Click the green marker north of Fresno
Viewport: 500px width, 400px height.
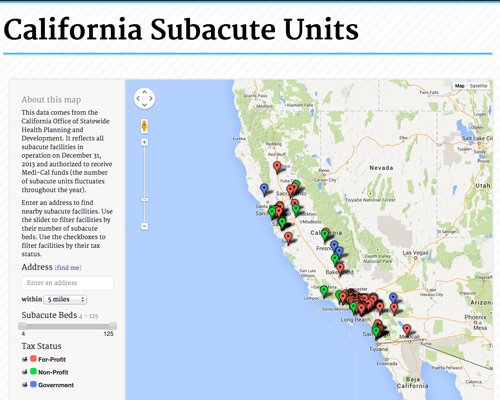[x=325, y=235]
